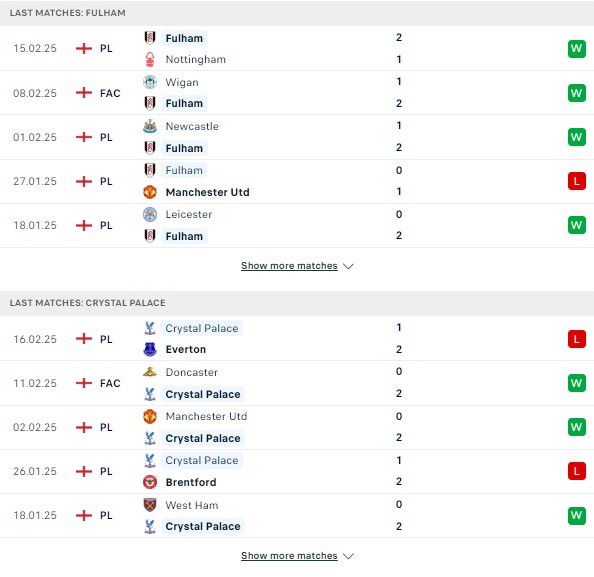Click the West Ham club crest

(x=150, y=505)
